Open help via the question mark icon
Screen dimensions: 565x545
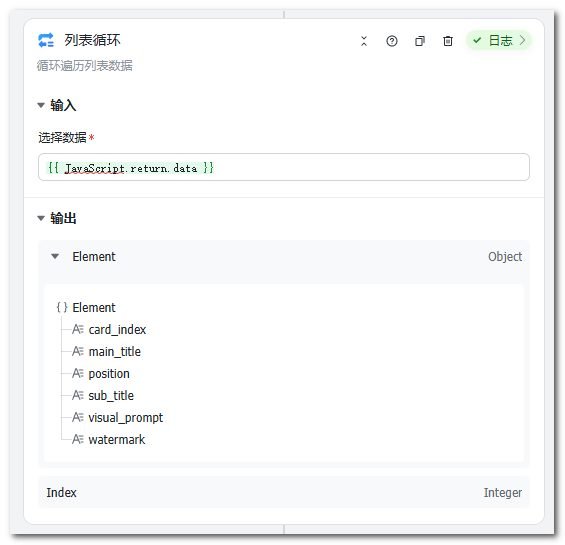(x=392, y=41)
